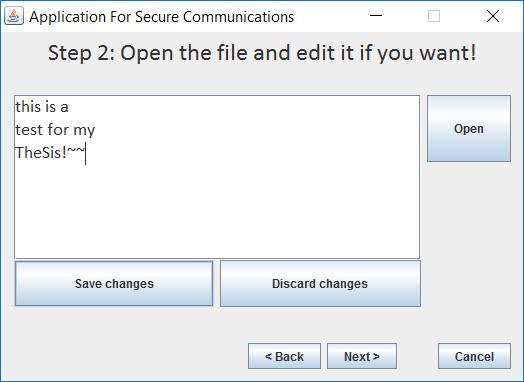Click the word 'test' in the text area
The height and width of the screenshot is (382, 524).
click(x=29, y=130)
